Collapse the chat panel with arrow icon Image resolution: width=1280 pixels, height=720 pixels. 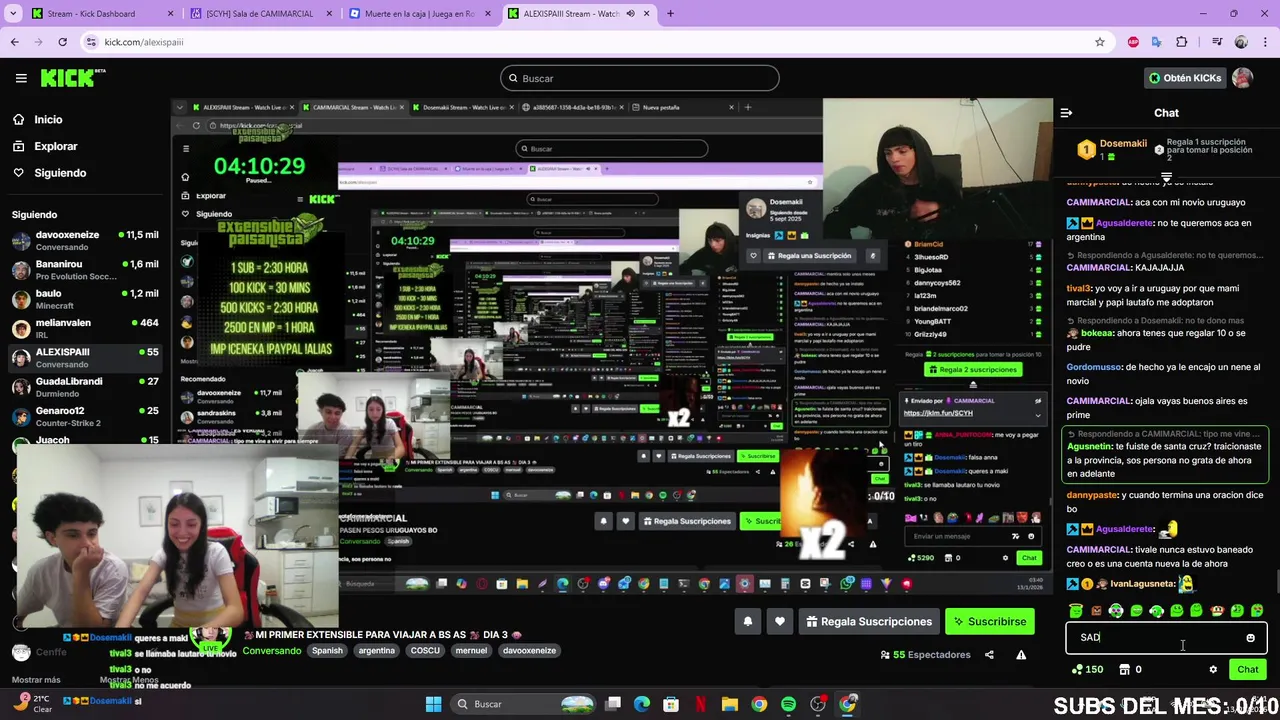click(1066, 113)
